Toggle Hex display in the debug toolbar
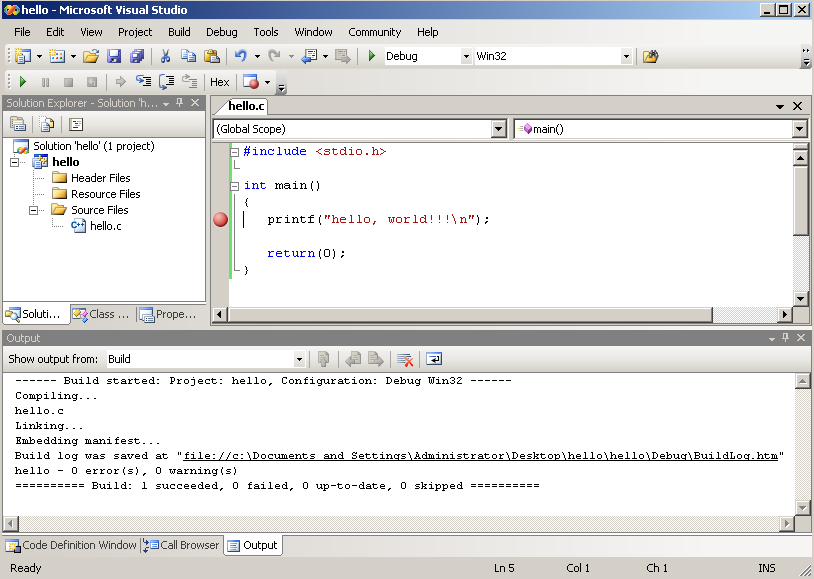Viewport: 814px width, 579px height. pos(220,82)
